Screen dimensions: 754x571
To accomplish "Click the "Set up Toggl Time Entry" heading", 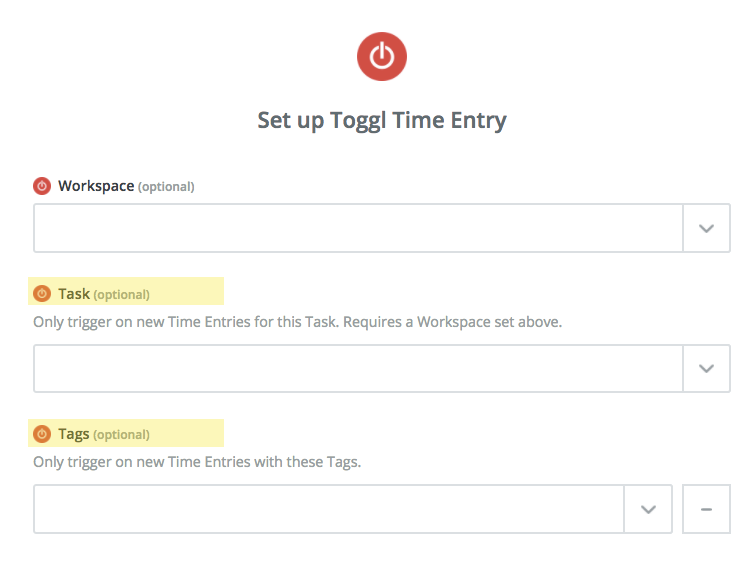I will coord(382,121).
